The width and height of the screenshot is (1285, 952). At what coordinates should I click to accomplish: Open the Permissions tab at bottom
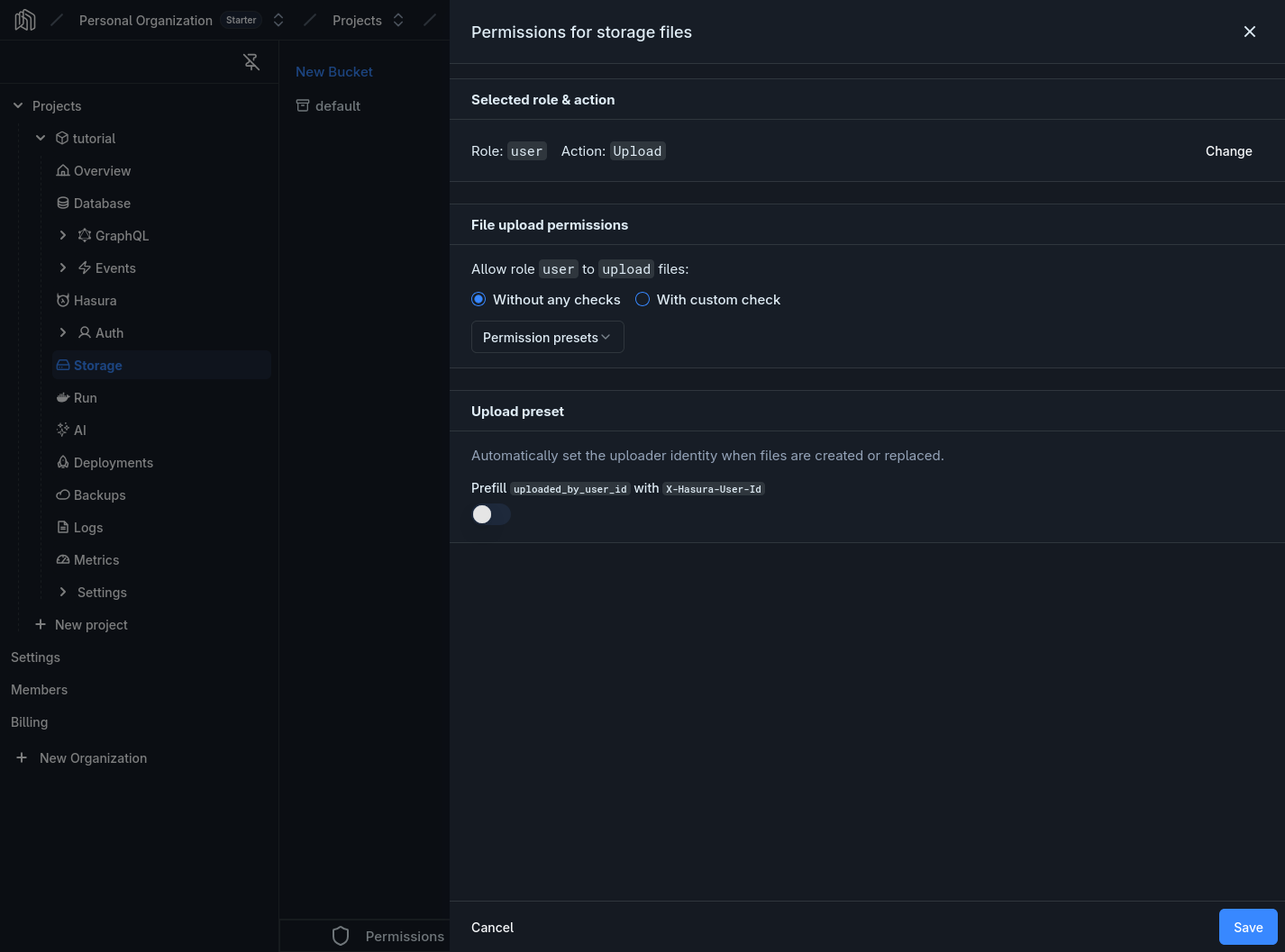pyautogui.click(x=405, y=936)
